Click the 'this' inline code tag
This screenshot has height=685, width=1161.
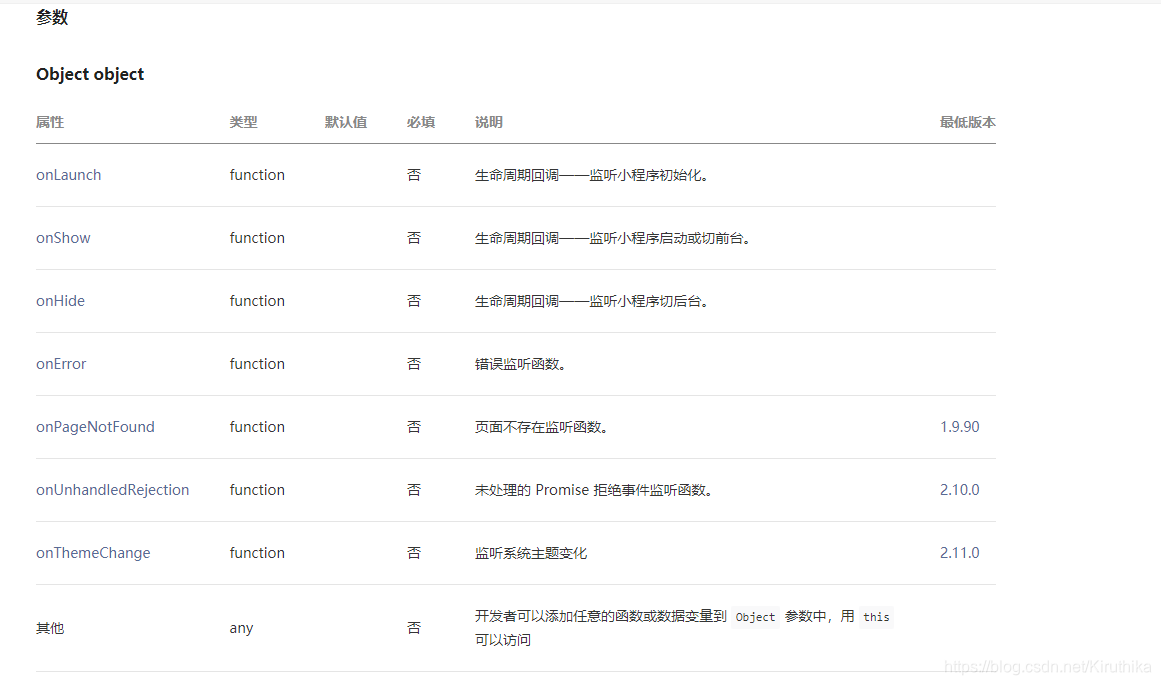pyautogui.click(x=876, y=617)
